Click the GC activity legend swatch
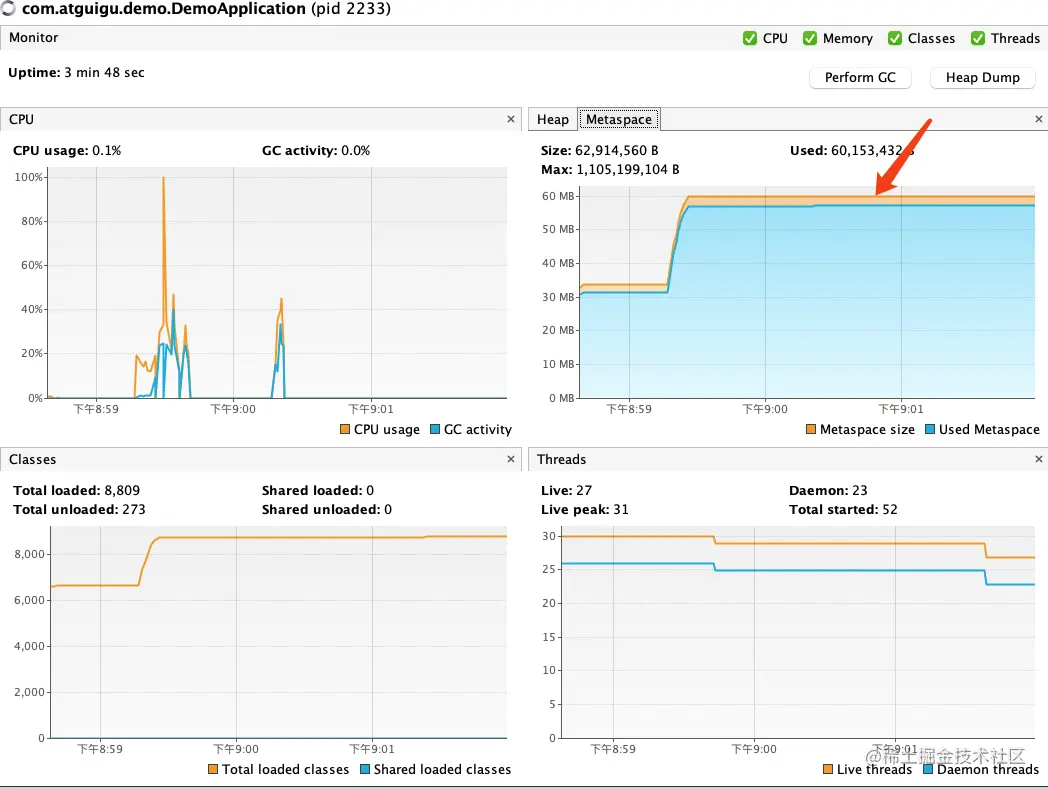 [435, 429]
